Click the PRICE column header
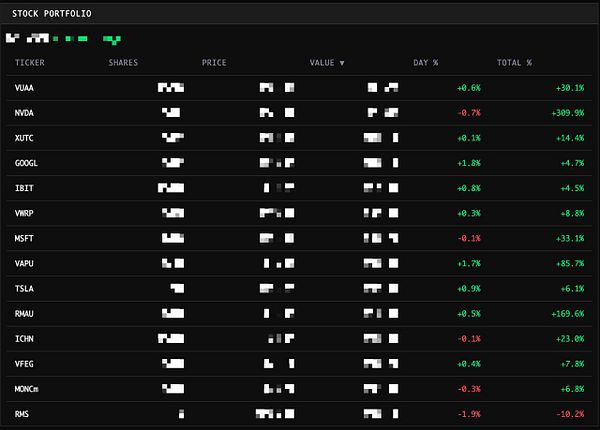 214,63
